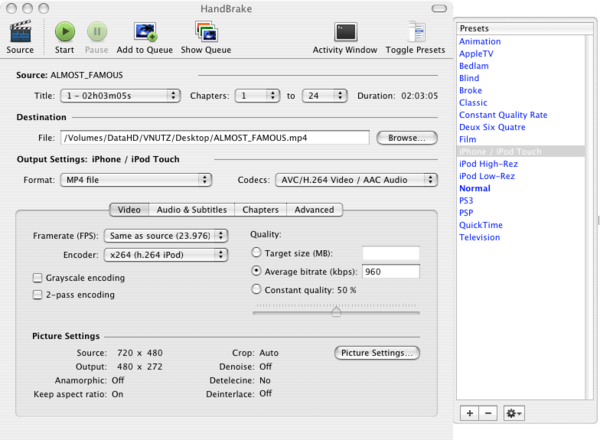Open the Activity Window icon
The width and height of the screenshot is (600, 440).
tap(346, 32)
